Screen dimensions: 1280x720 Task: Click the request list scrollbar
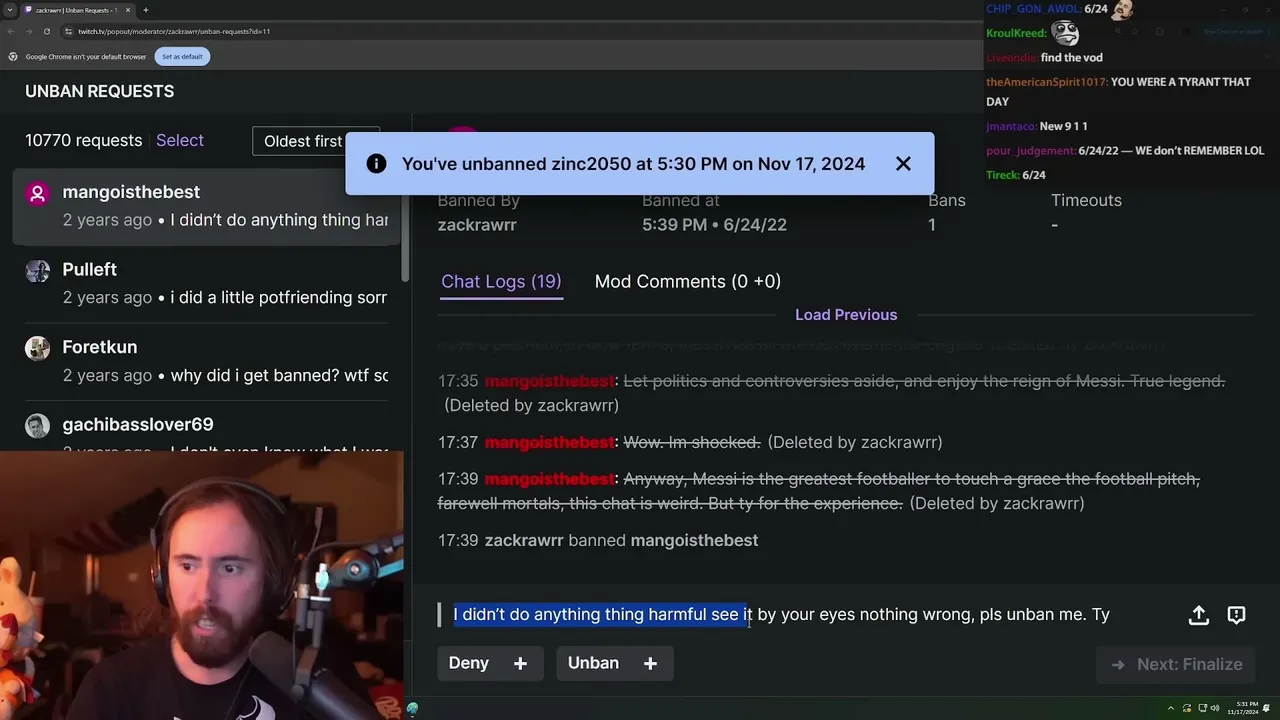[405, 240]
